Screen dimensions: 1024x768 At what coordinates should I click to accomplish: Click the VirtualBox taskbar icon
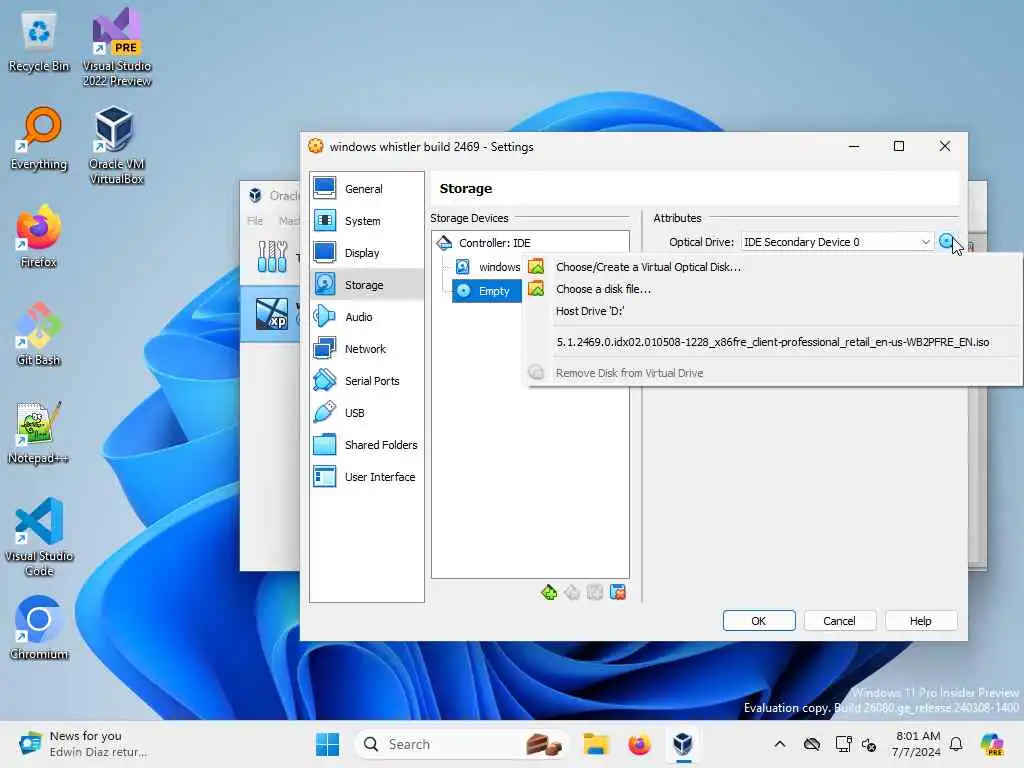coord(683,744)
